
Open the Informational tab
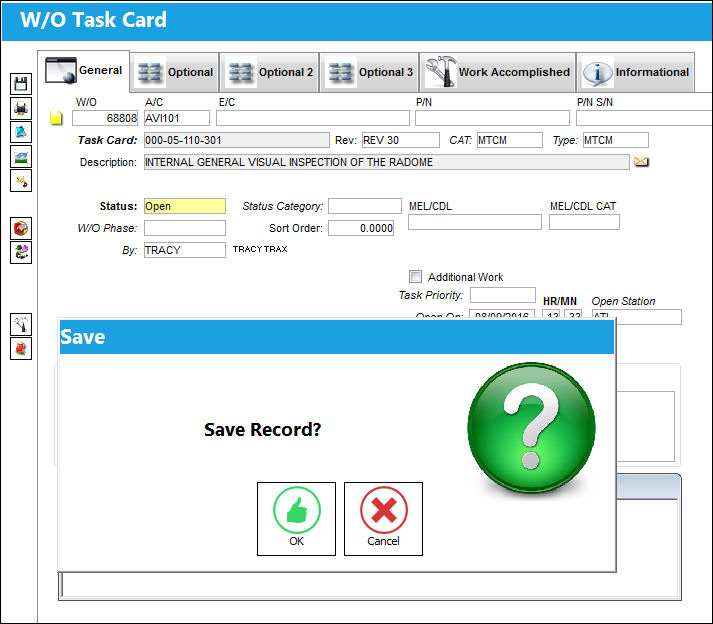[x=636, y=72]
